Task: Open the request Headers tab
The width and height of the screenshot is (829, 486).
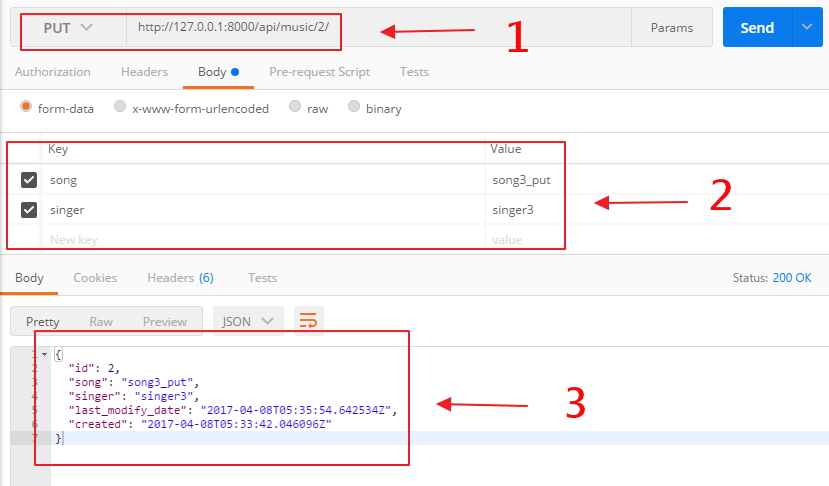Action: [144, 72]
